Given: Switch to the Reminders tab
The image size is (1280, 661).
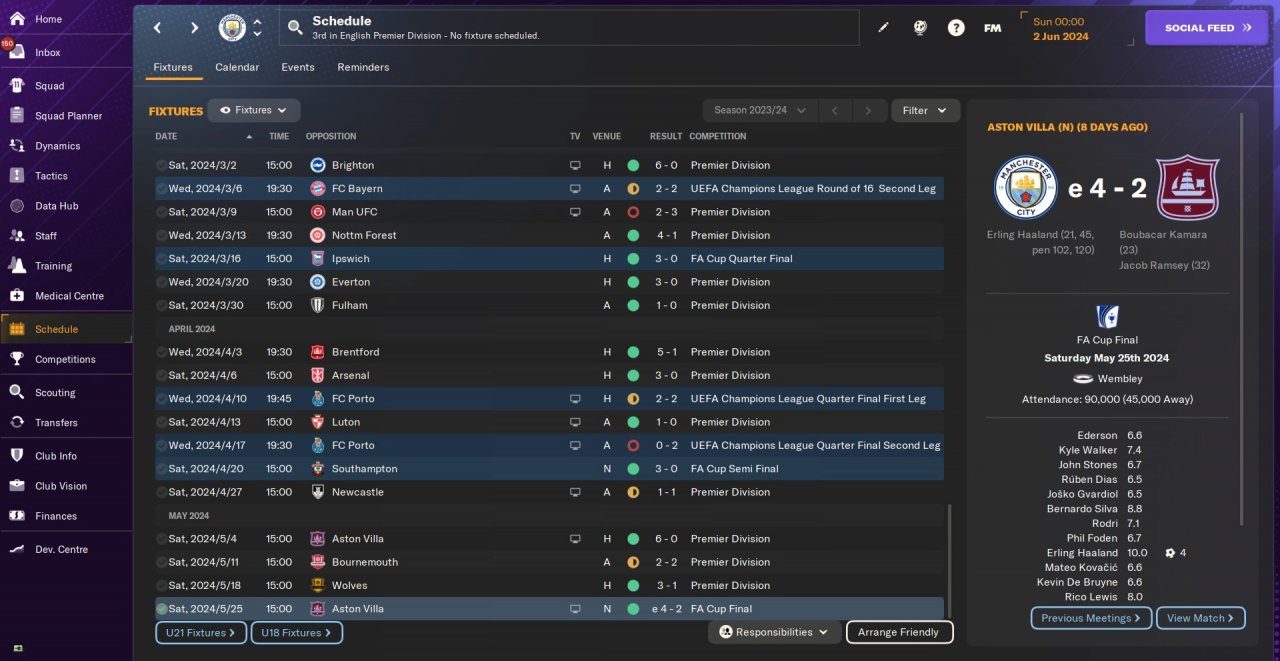Looking at the screenshot, I should click(x=363, y=67).
